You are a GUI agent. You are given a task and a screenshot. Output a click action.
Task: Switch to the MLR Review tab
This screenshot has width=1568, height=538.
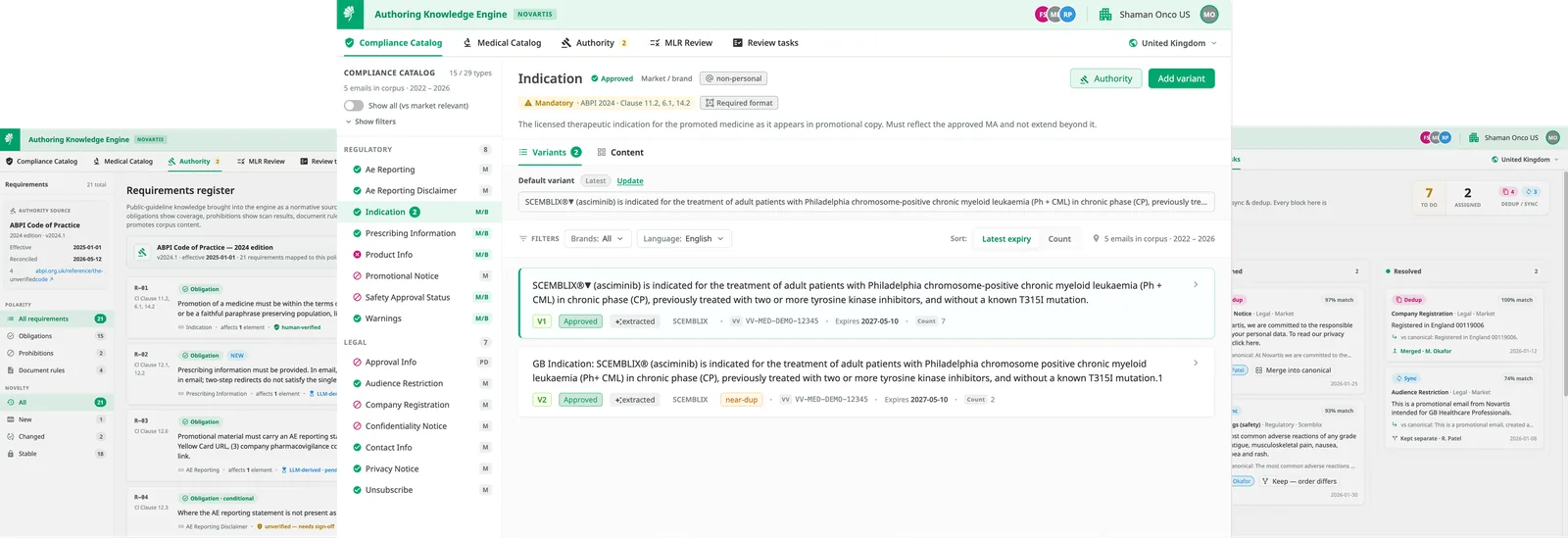click(x=680, y=43)
